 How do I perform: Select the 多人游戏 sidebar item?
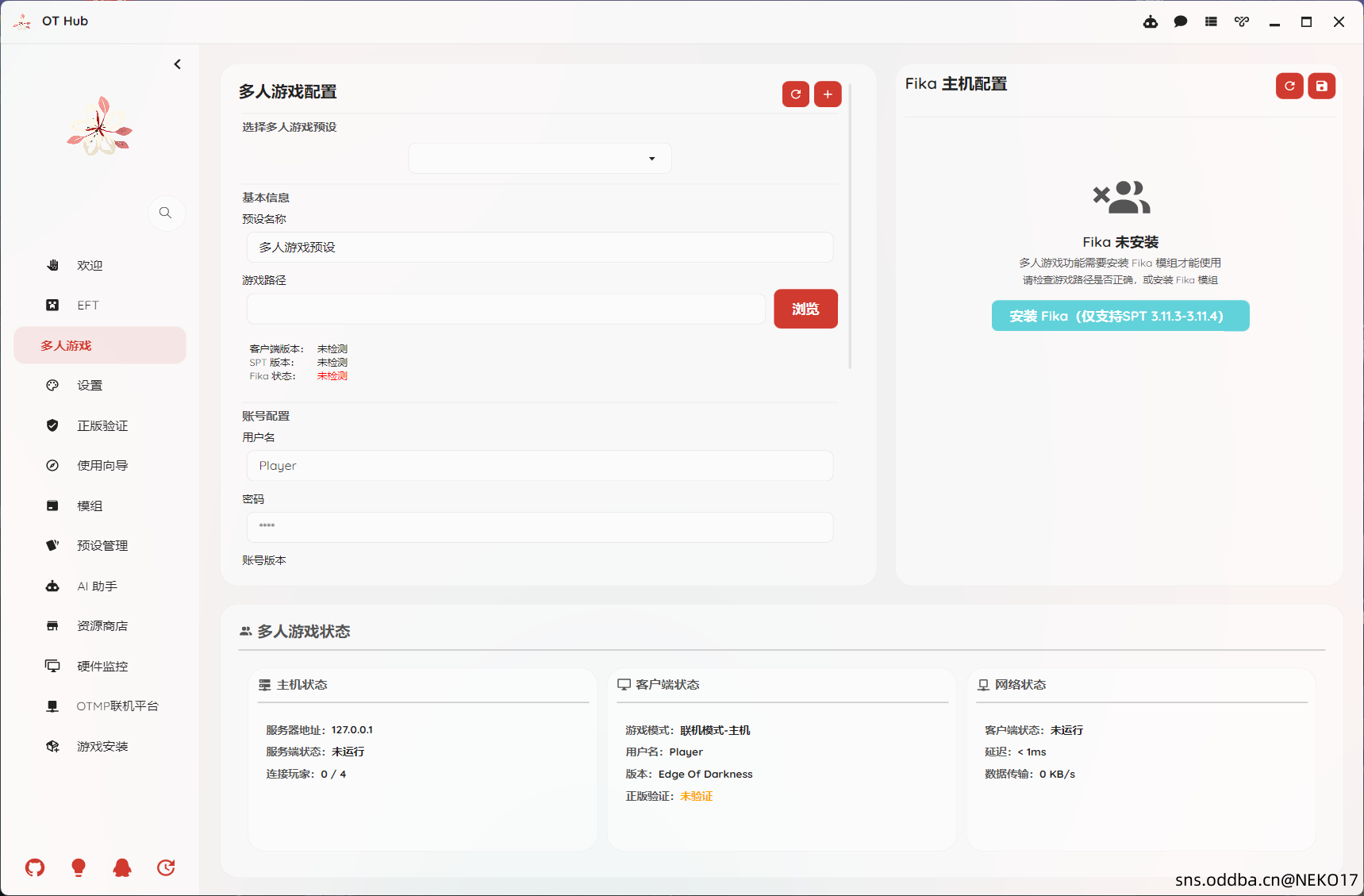100,345
